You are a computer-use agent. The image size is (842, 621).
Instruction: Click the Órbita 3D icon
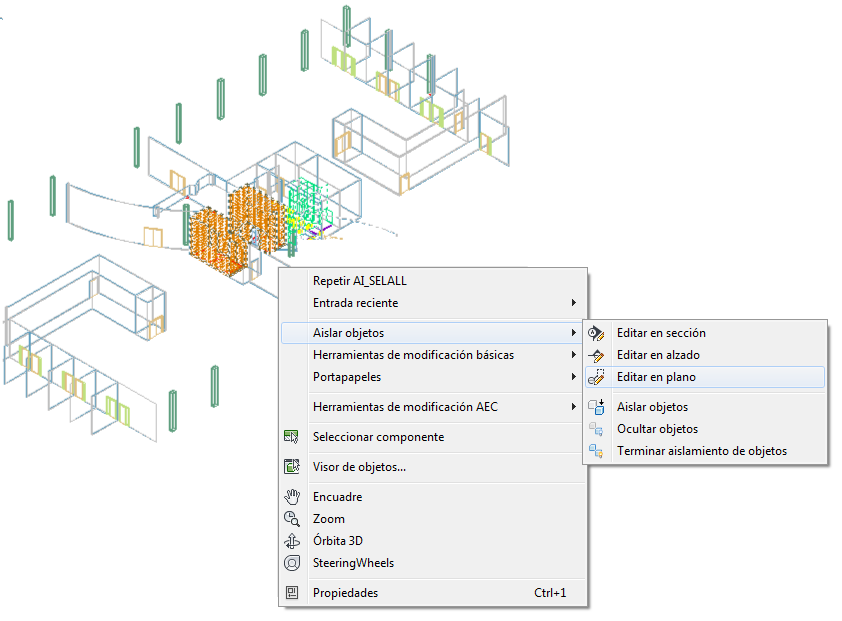pos(292,540)
